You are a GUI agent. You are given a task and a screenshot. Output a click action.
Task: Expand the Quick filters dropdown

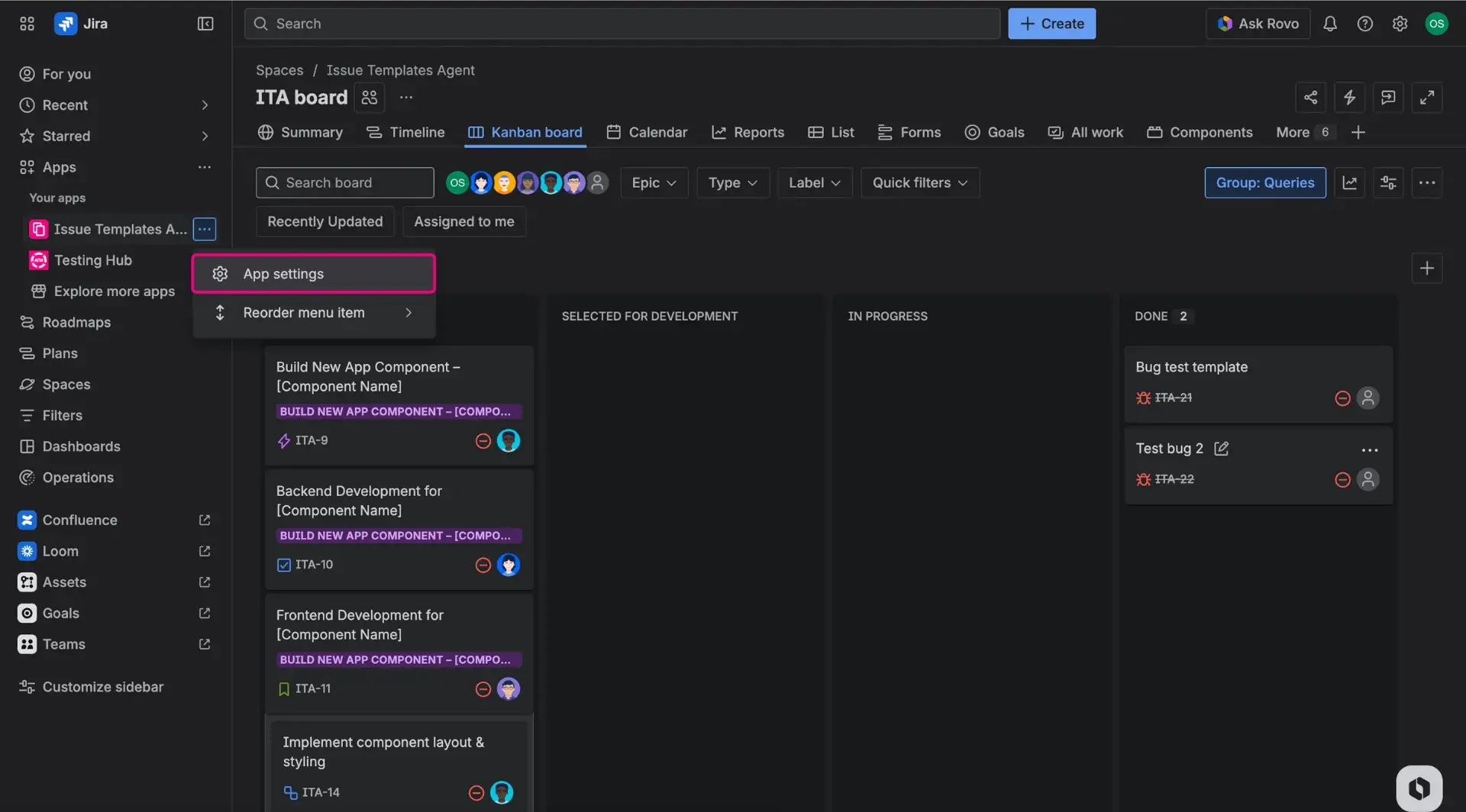[919, 182]
